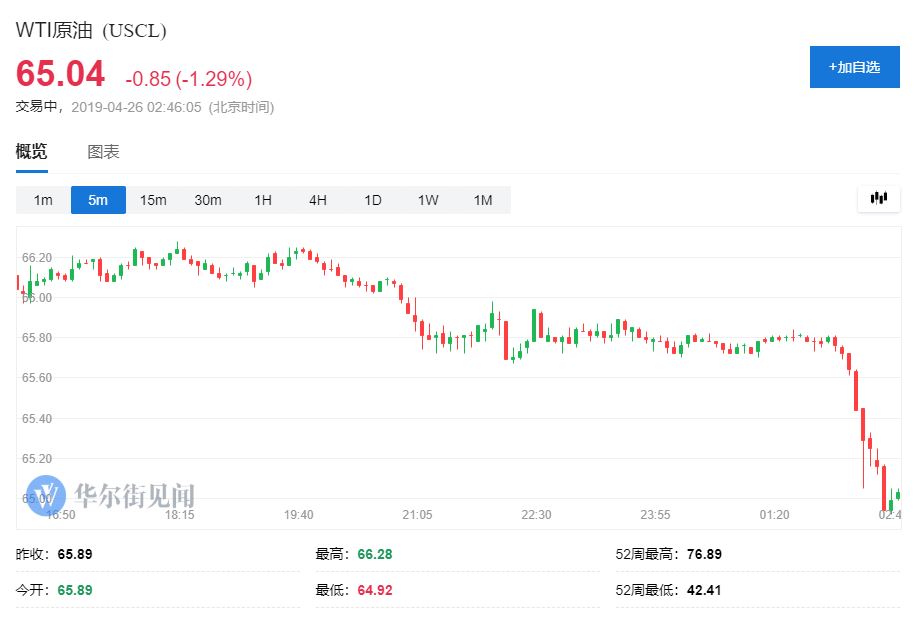Viewport: 920px width, 628px height.
Task: Switch chart to 15m interval
Action: 153,200
